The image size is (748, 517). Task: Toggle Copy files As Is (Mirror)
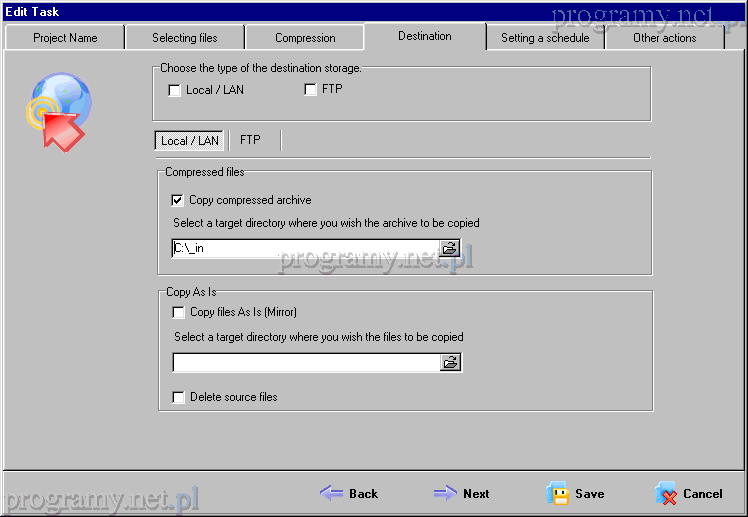[179, 313]
